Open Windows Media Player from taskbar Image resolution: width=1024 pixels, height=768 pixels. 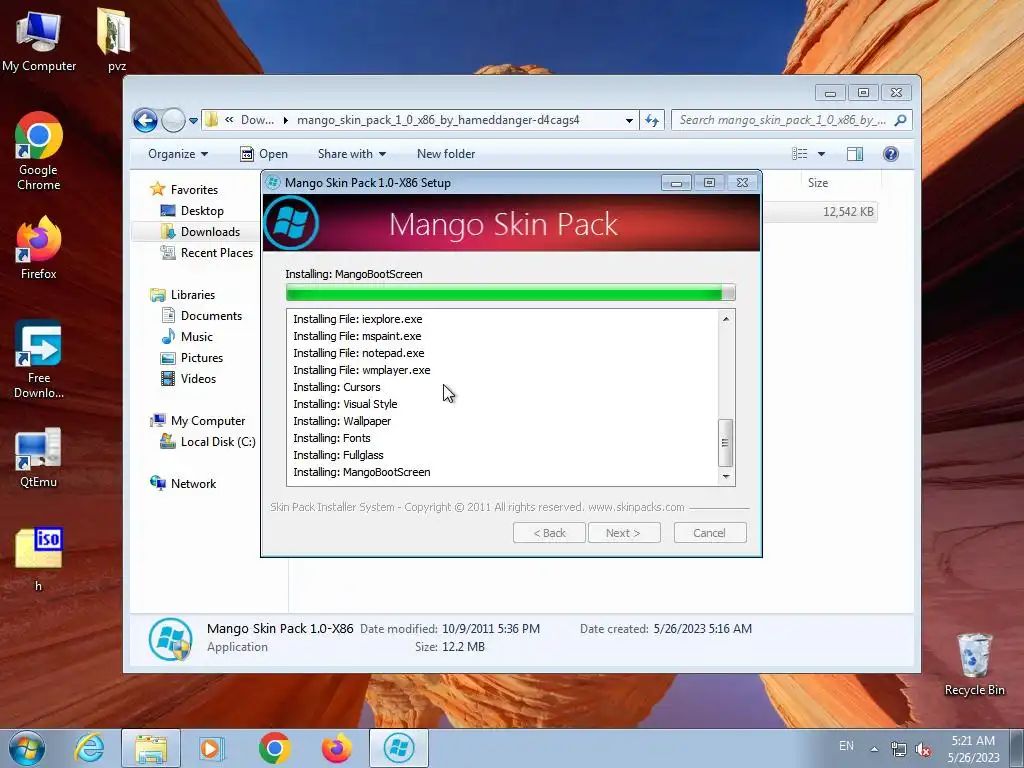211,748
